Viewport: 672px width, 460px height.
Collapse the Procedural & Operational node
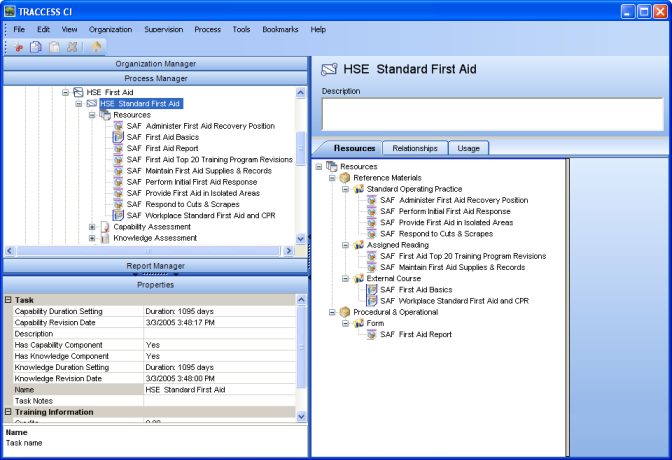tap(332, 312)
